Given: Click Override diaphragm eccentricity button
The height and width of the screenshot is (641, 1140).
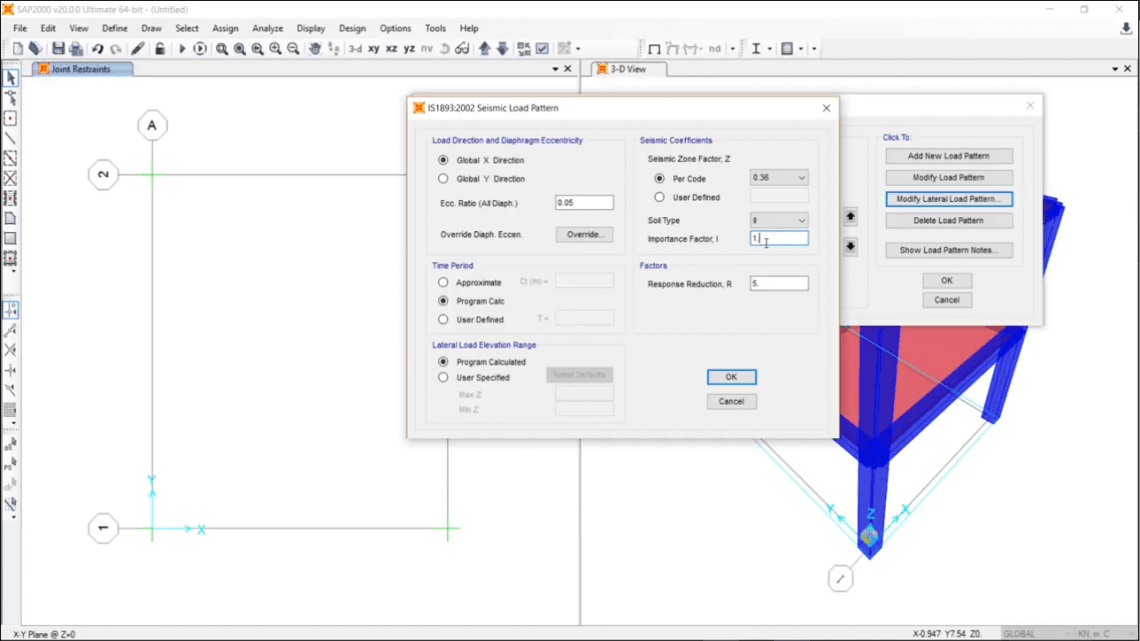Looking at the screenshot, I should [x=585, y=235].
